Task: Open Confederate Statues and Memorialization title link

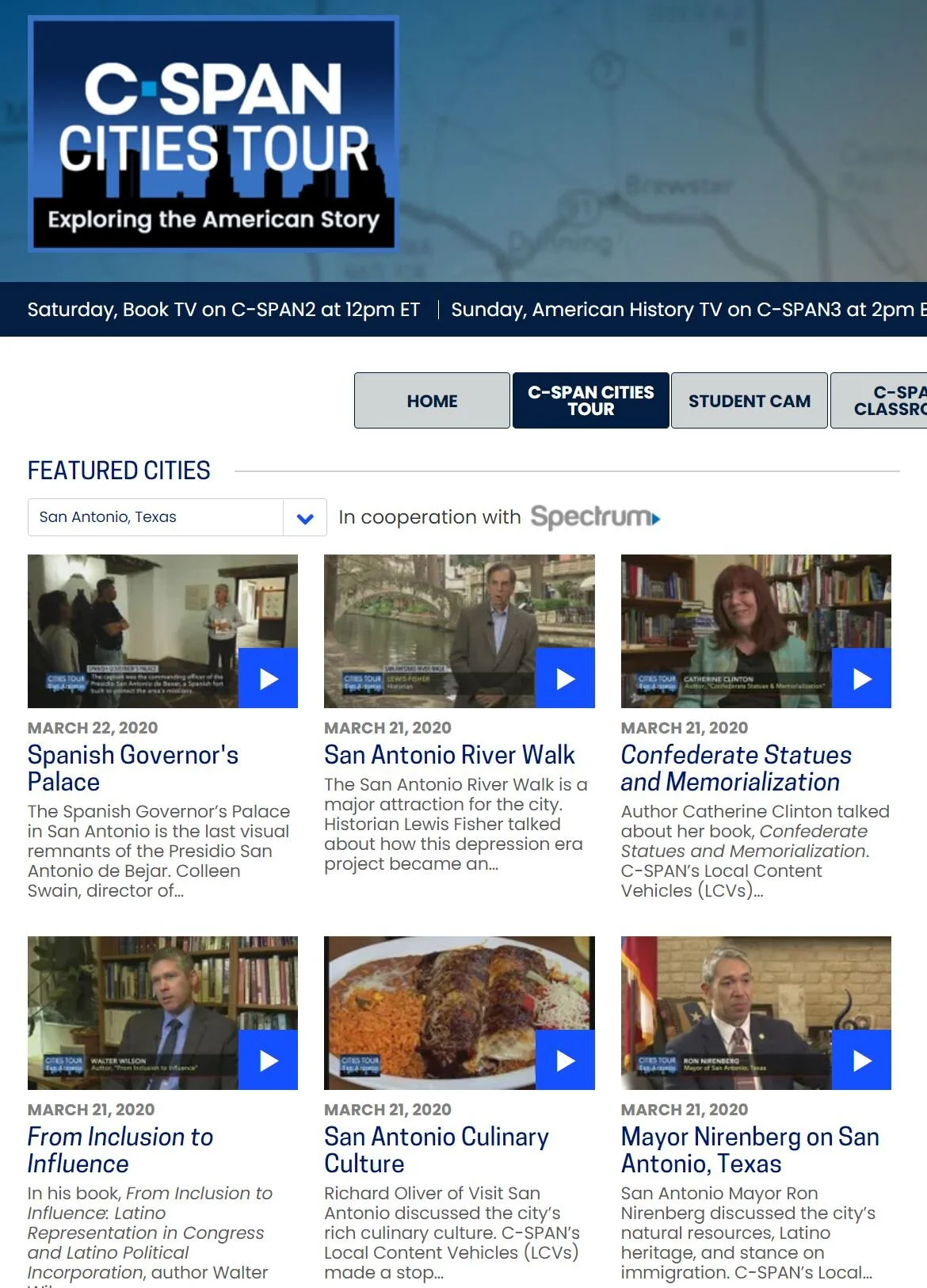Action: click(x=736, y=768)
